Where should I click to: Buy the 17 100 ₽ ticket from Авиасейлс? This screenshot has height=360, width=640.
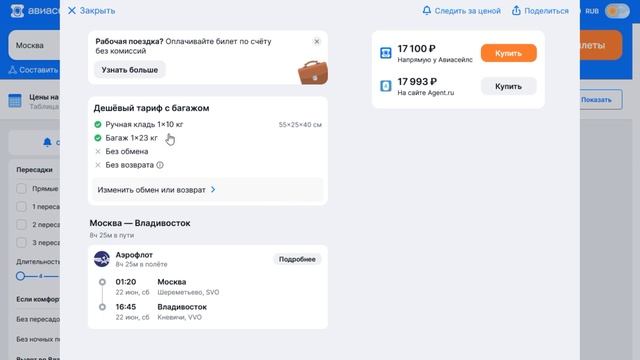coord(508,53)
